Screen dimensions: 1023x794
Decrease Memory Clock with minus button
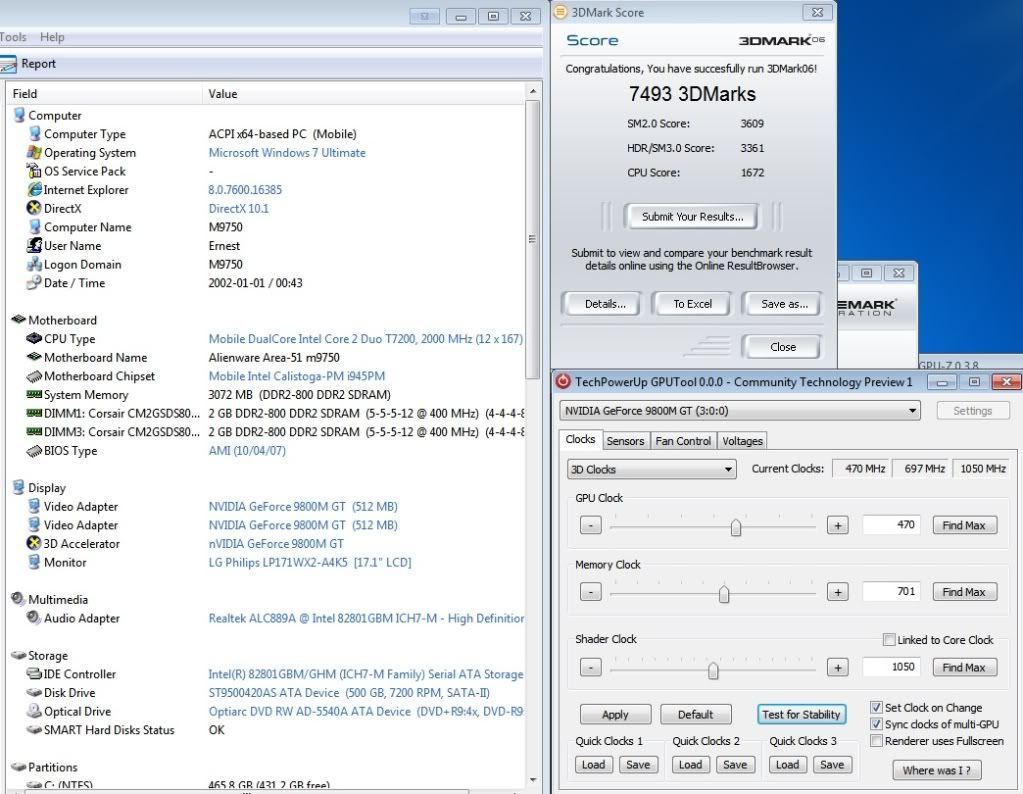click(x=590, y=592)
